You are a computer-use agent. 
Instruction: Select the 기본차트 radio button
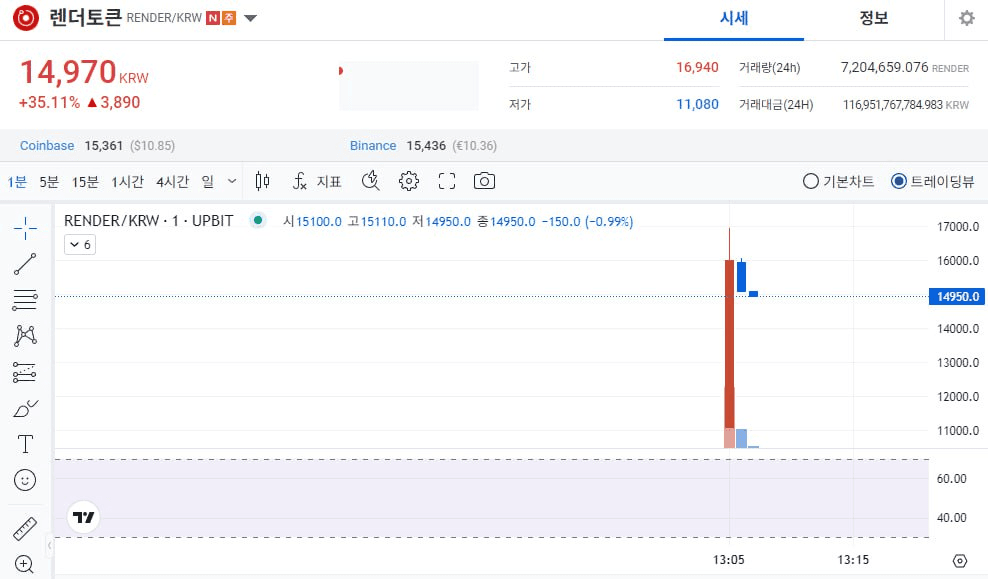pos(810,181)
